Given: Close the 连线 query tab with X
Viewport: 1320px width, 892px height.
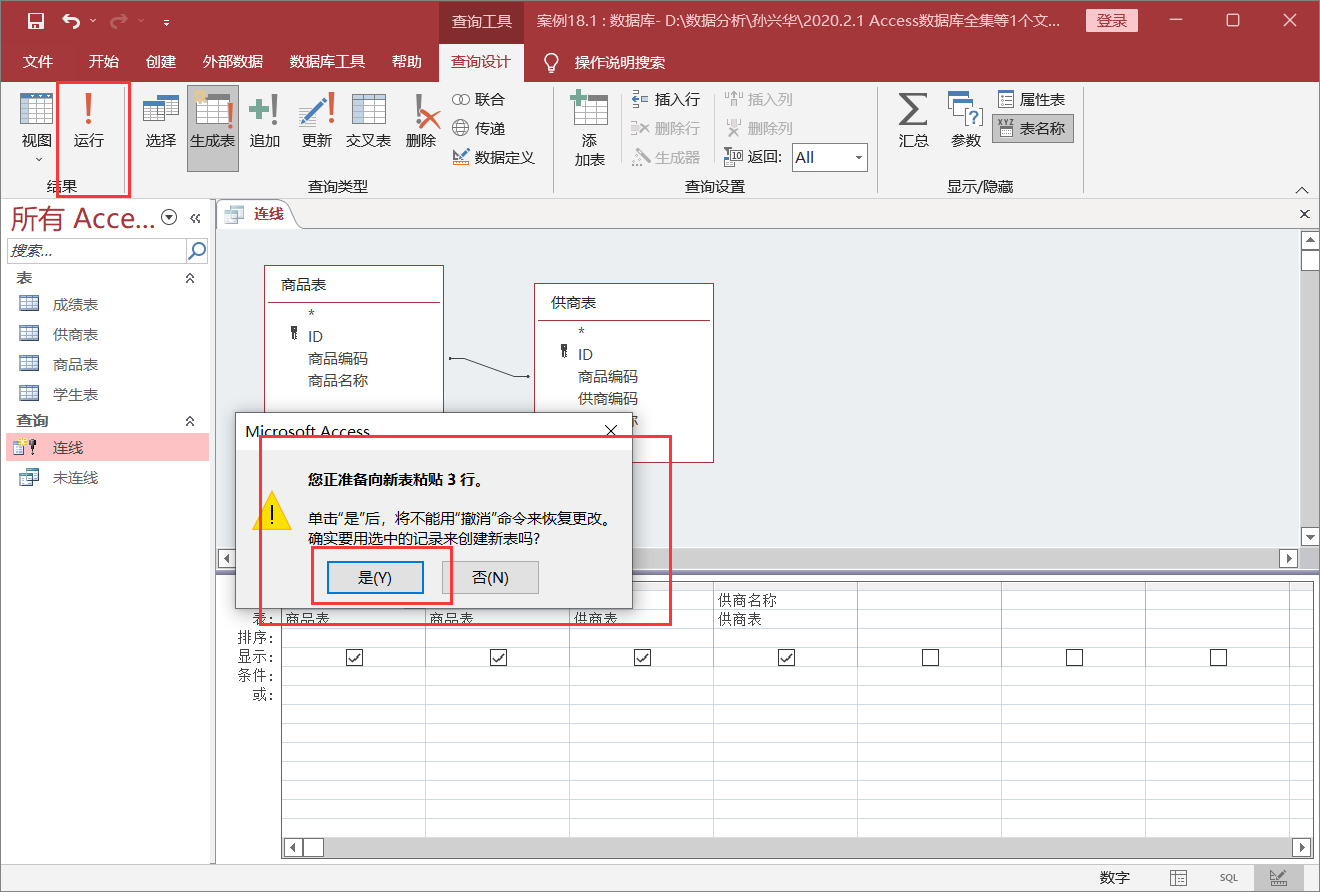Looking at the screenshot, I should [1304, 214].
